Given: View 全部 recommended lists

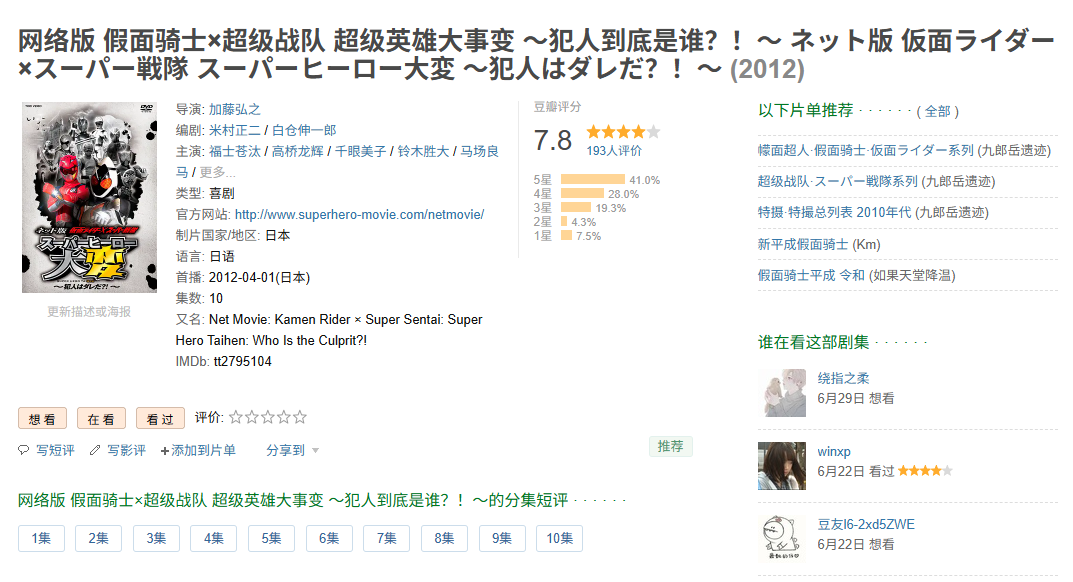Looking at the screenshot, I should pos(938,112).
